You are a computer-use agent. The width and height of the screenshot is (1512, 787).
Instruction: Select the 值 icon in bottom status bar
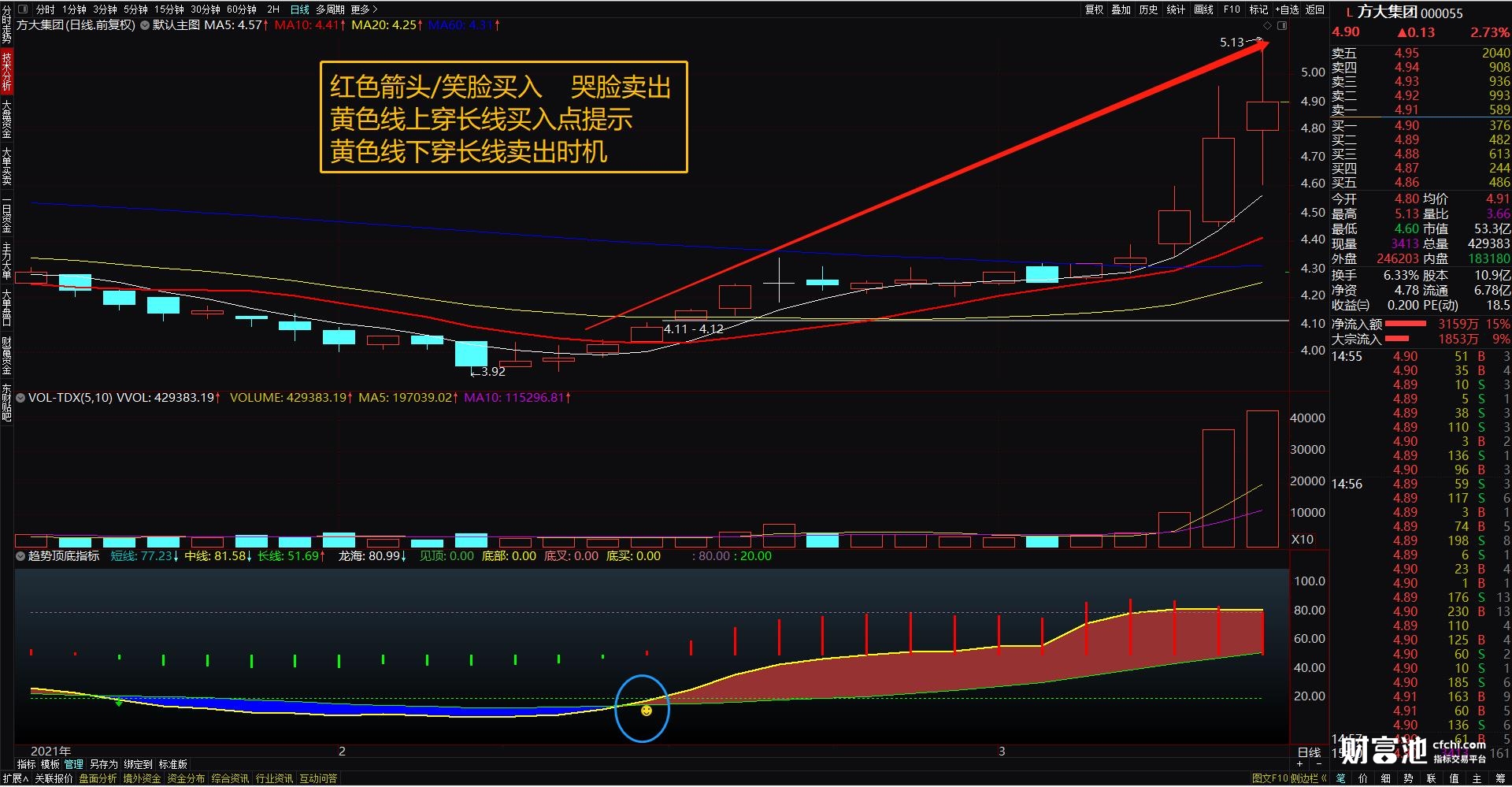[x=1455, y=778]
